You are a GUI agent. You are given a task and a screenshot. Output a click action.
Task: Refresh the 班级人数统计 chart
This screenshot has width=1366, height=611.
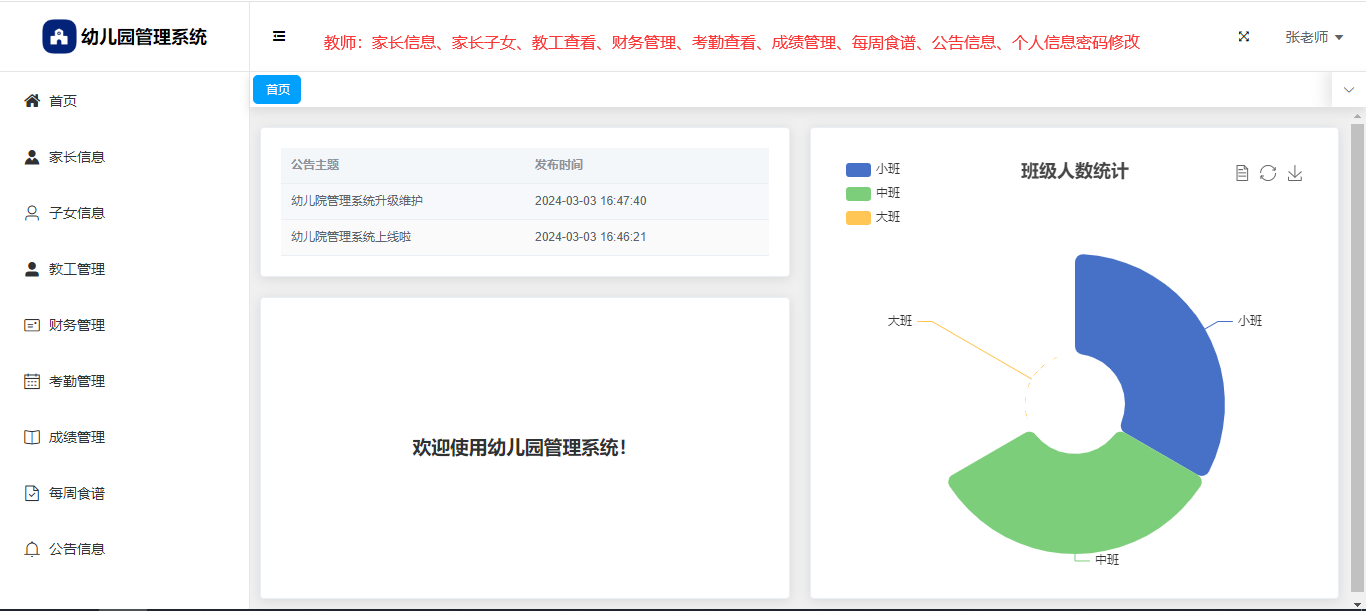[1268, 173]
